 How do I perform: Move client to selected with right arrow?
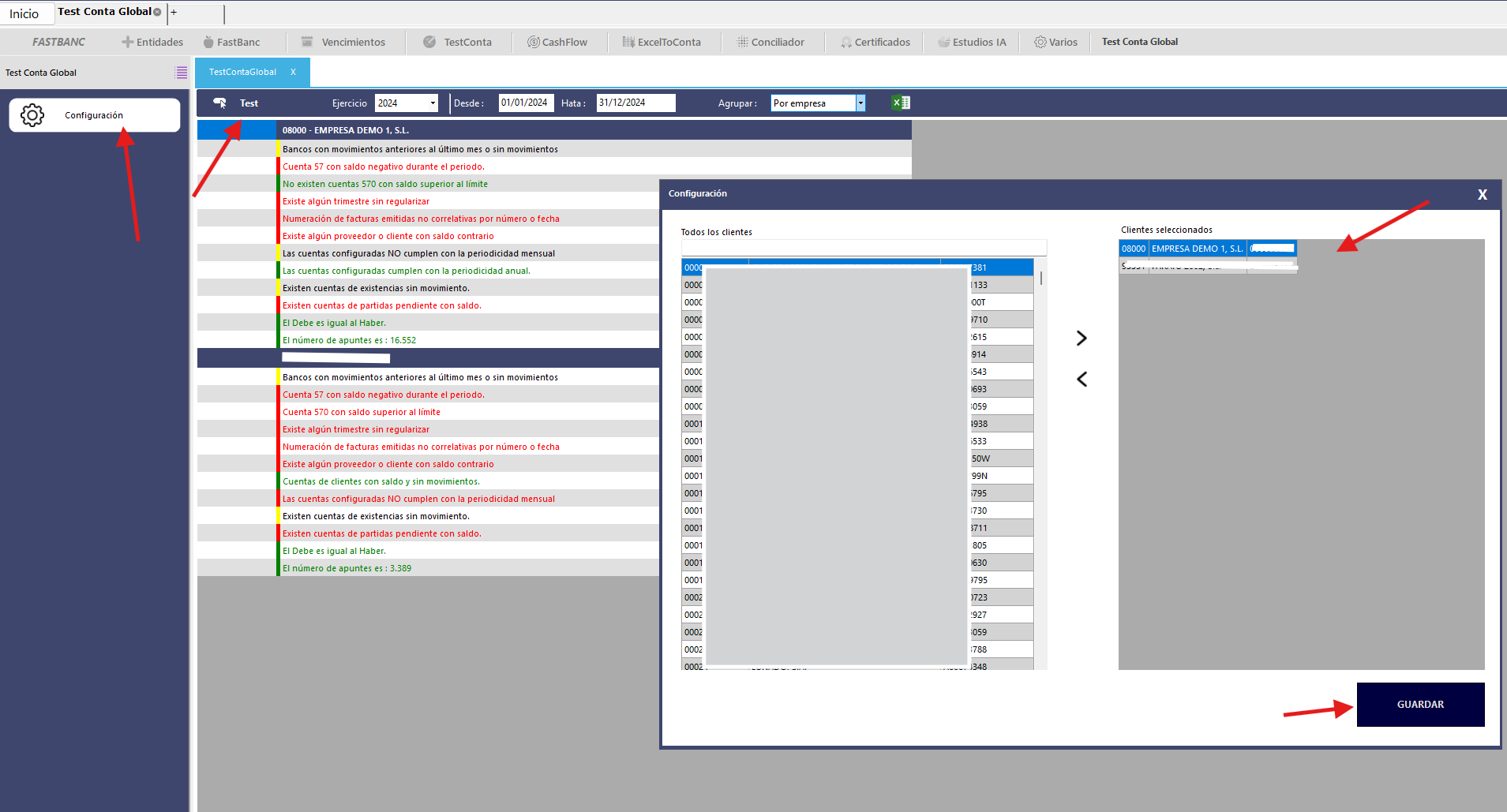tap(1082, 338)
